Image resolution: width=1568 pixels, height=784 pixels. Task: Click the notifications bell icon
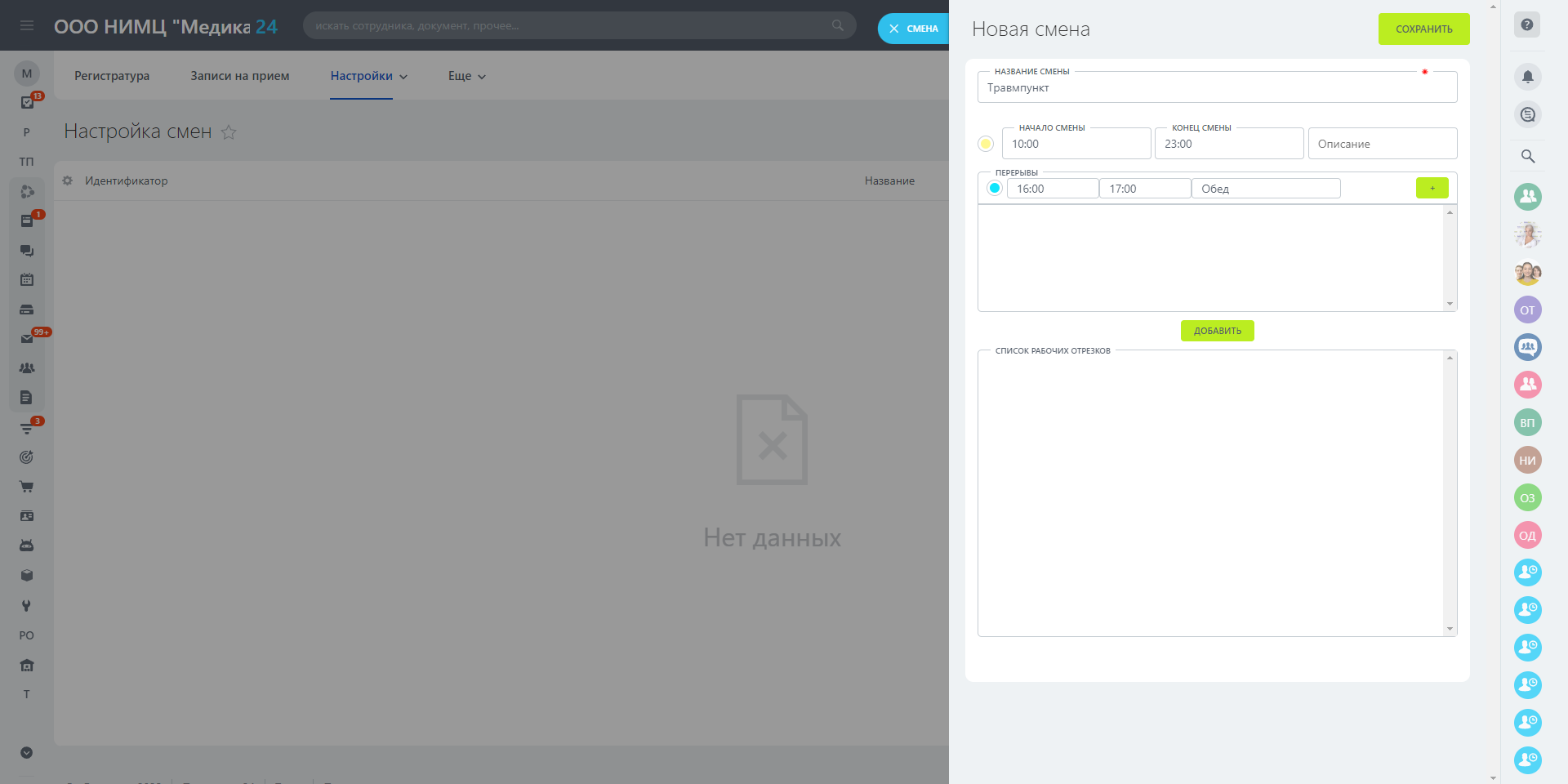point(1527,77)
